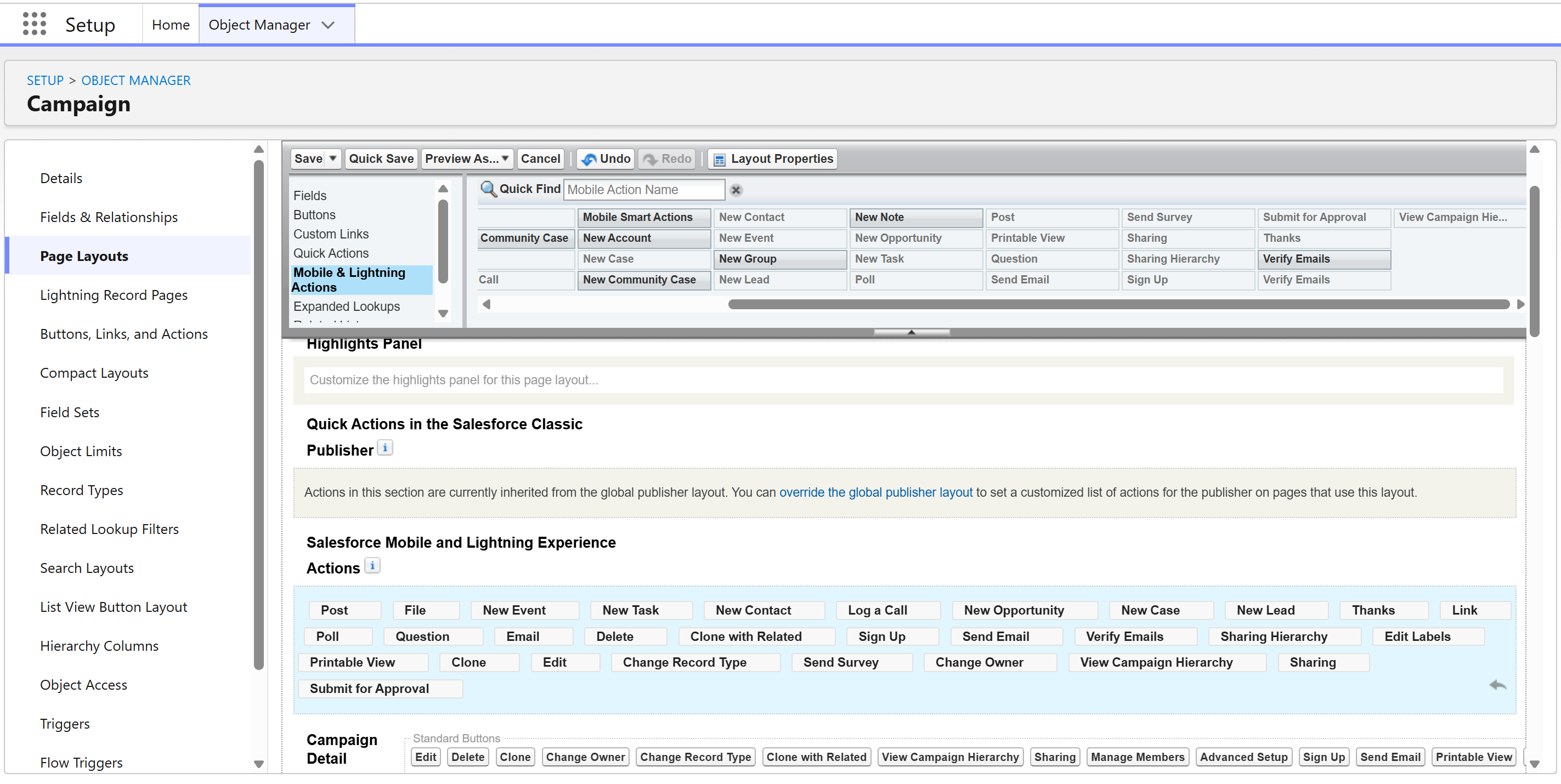
Task: Open Record Types in the sidebar
Action: [x=82, y=490]
